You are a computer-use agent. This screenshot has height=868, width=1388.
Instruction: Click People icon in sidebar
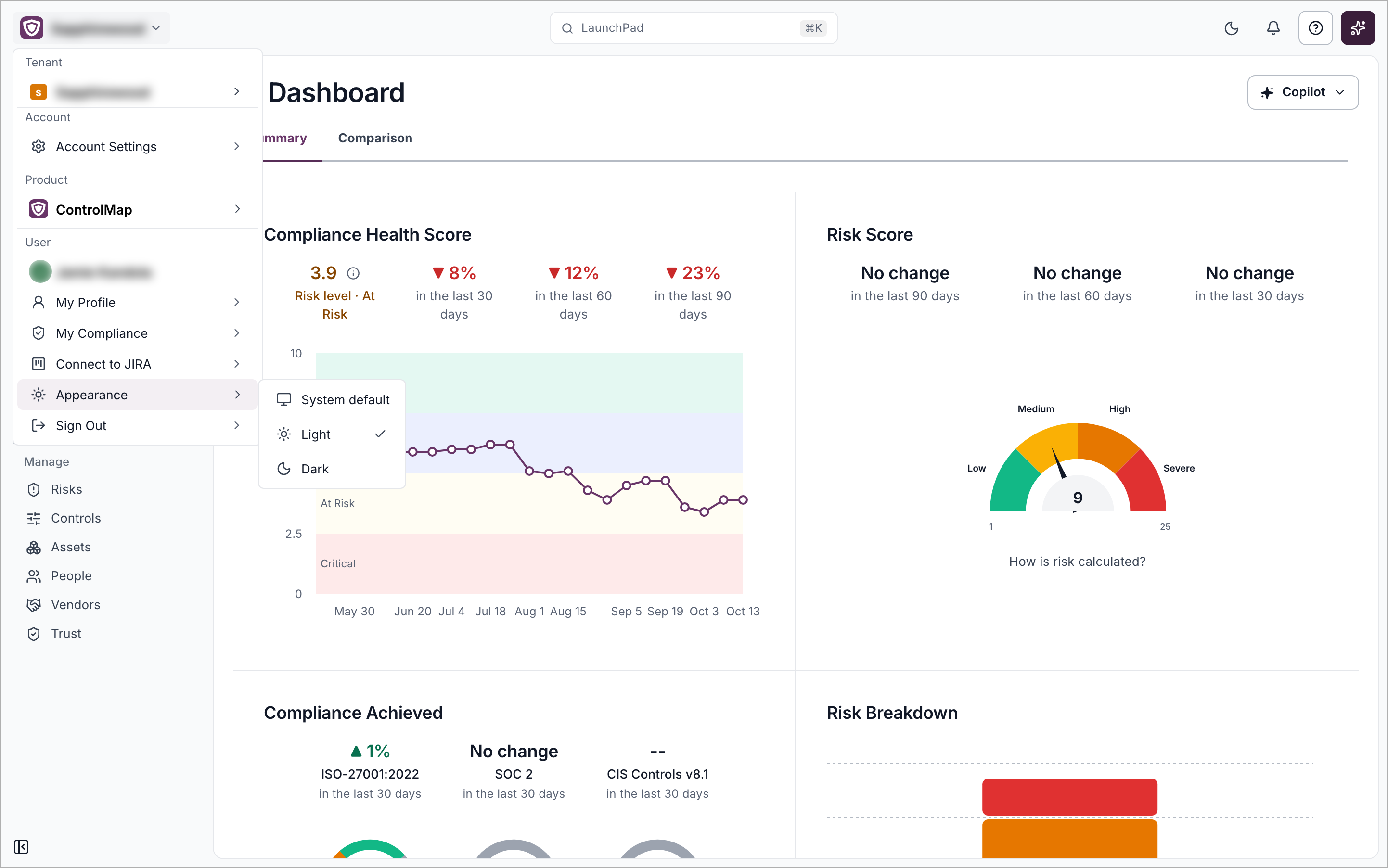coord(34,576)
